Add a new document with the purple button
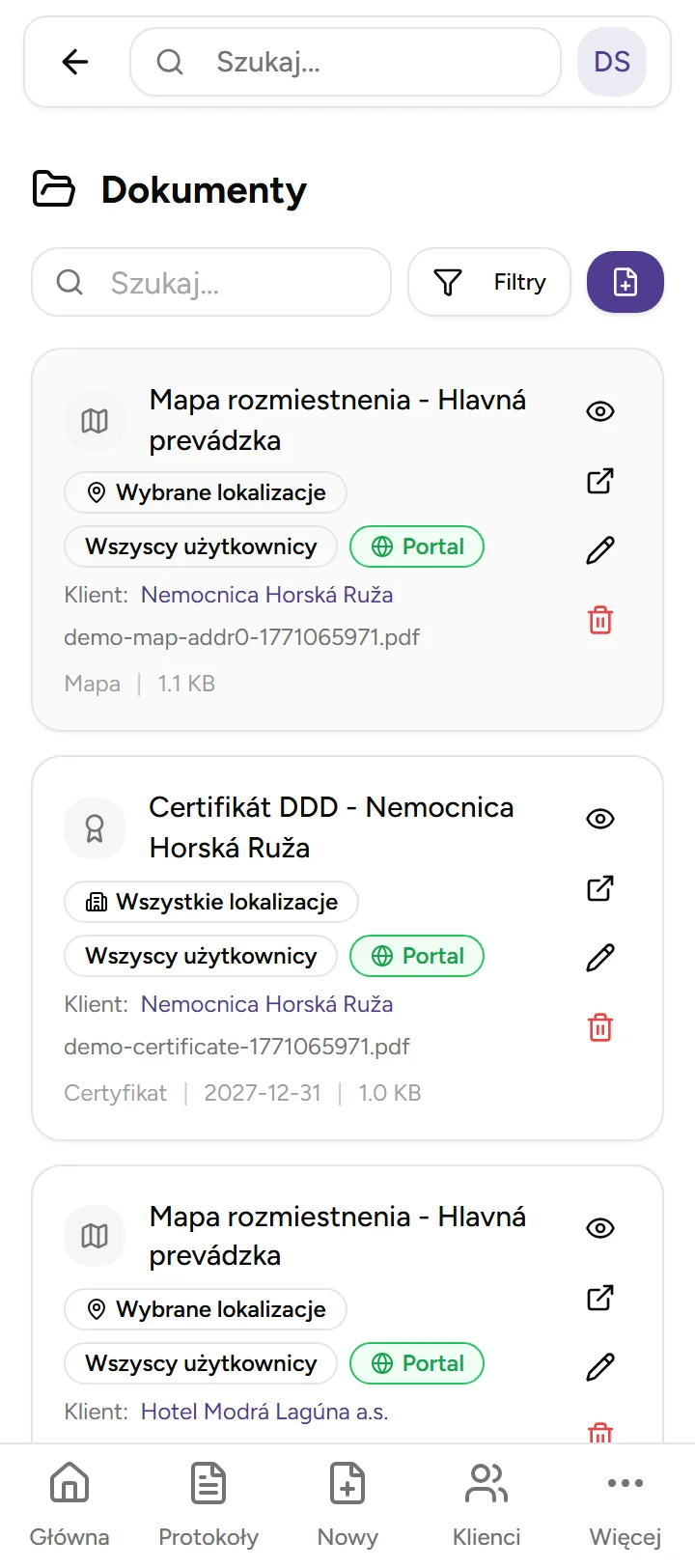This screenshot has width=695, height=1568. (625, 282)
